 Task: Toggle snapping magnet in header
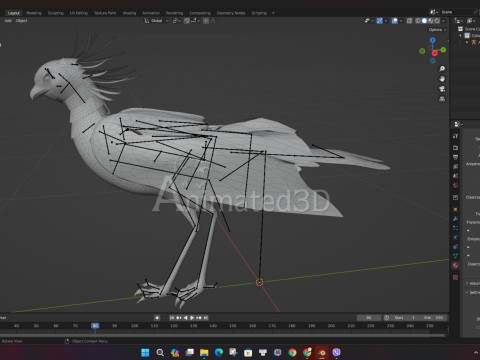(187, 21)
